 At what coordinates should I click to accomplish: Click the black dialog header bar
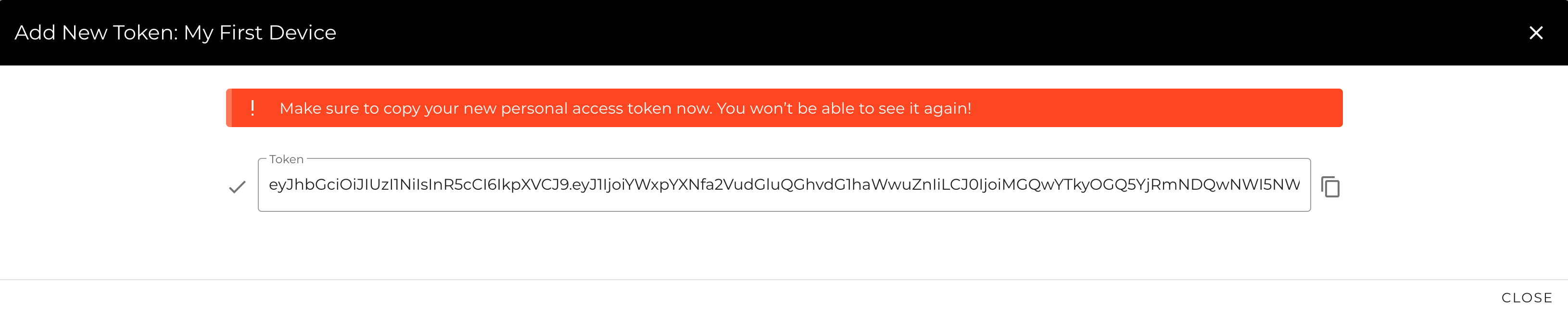coord(852,33)
